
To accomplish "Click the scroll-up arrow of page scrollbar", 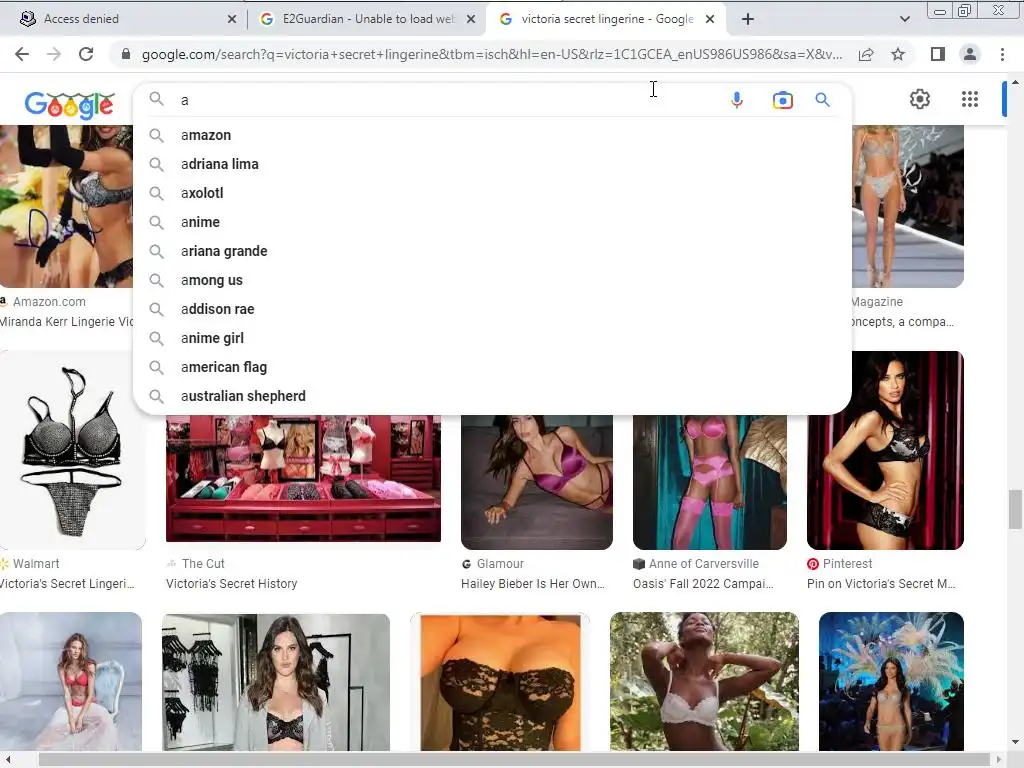I will click(1015, 82).
